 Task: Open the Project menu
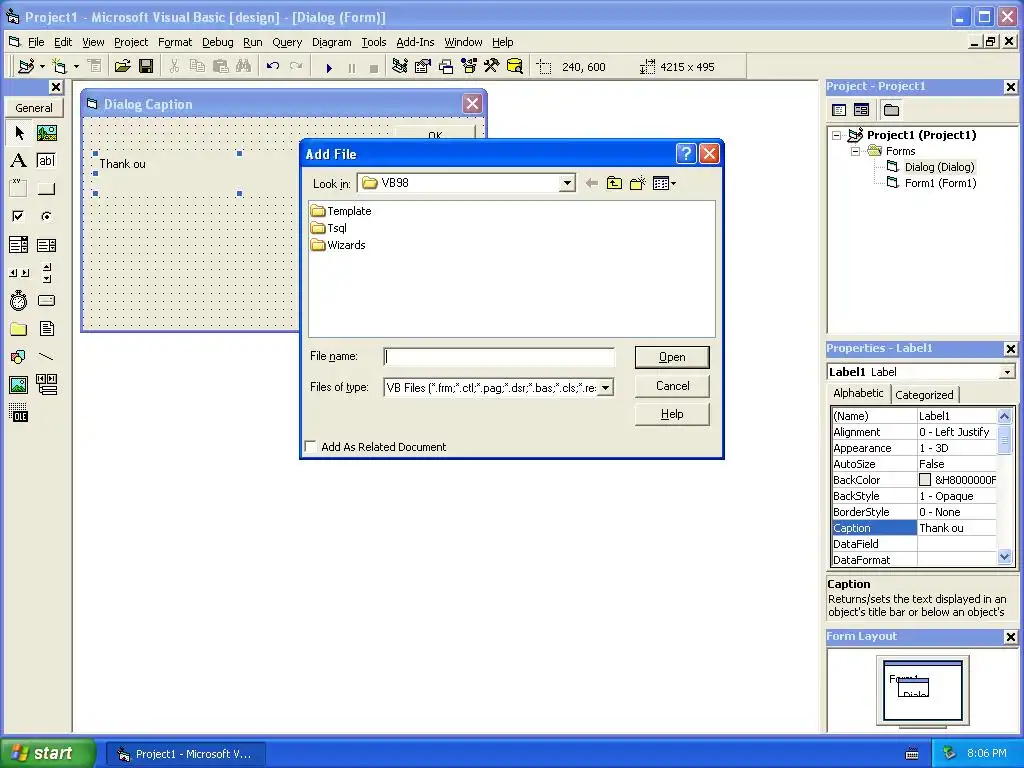coord(131,42)
